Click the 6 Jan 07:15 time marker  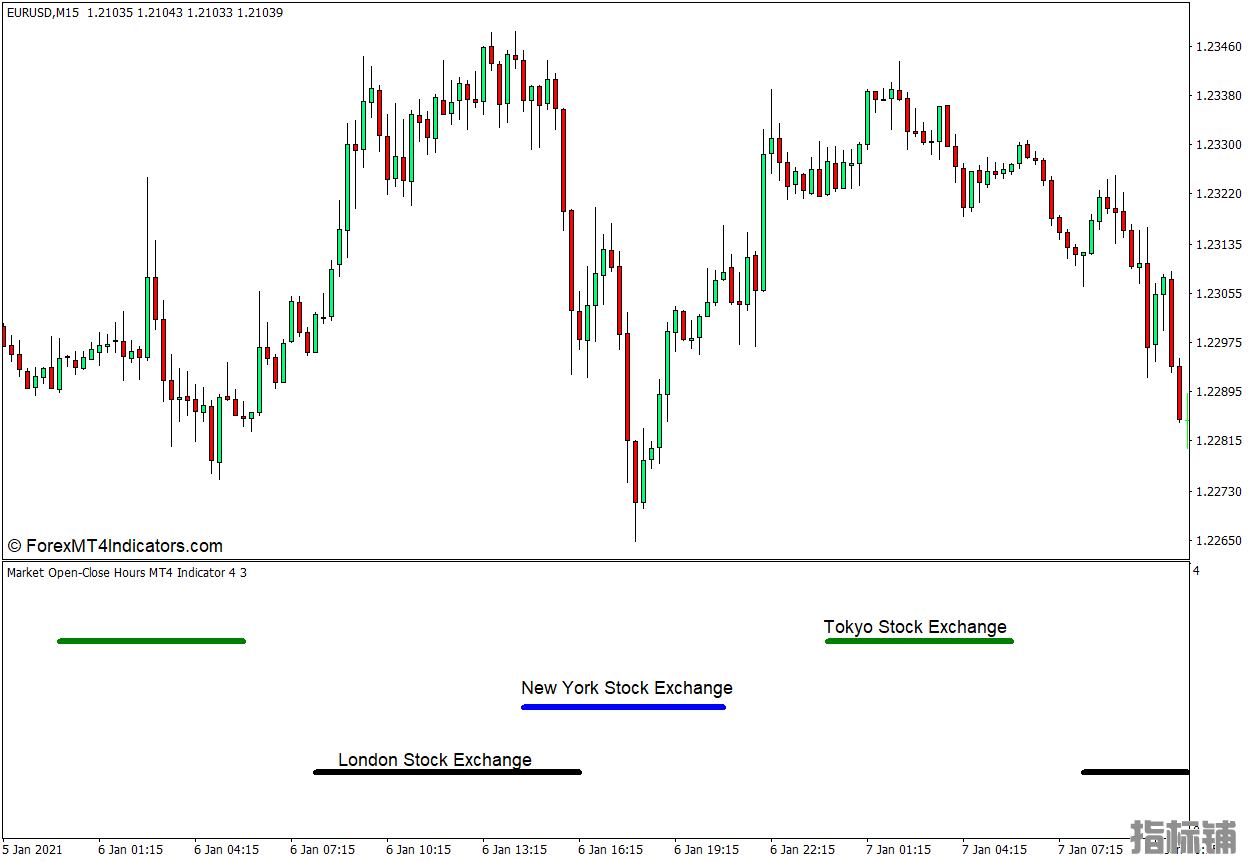(322, 849)
